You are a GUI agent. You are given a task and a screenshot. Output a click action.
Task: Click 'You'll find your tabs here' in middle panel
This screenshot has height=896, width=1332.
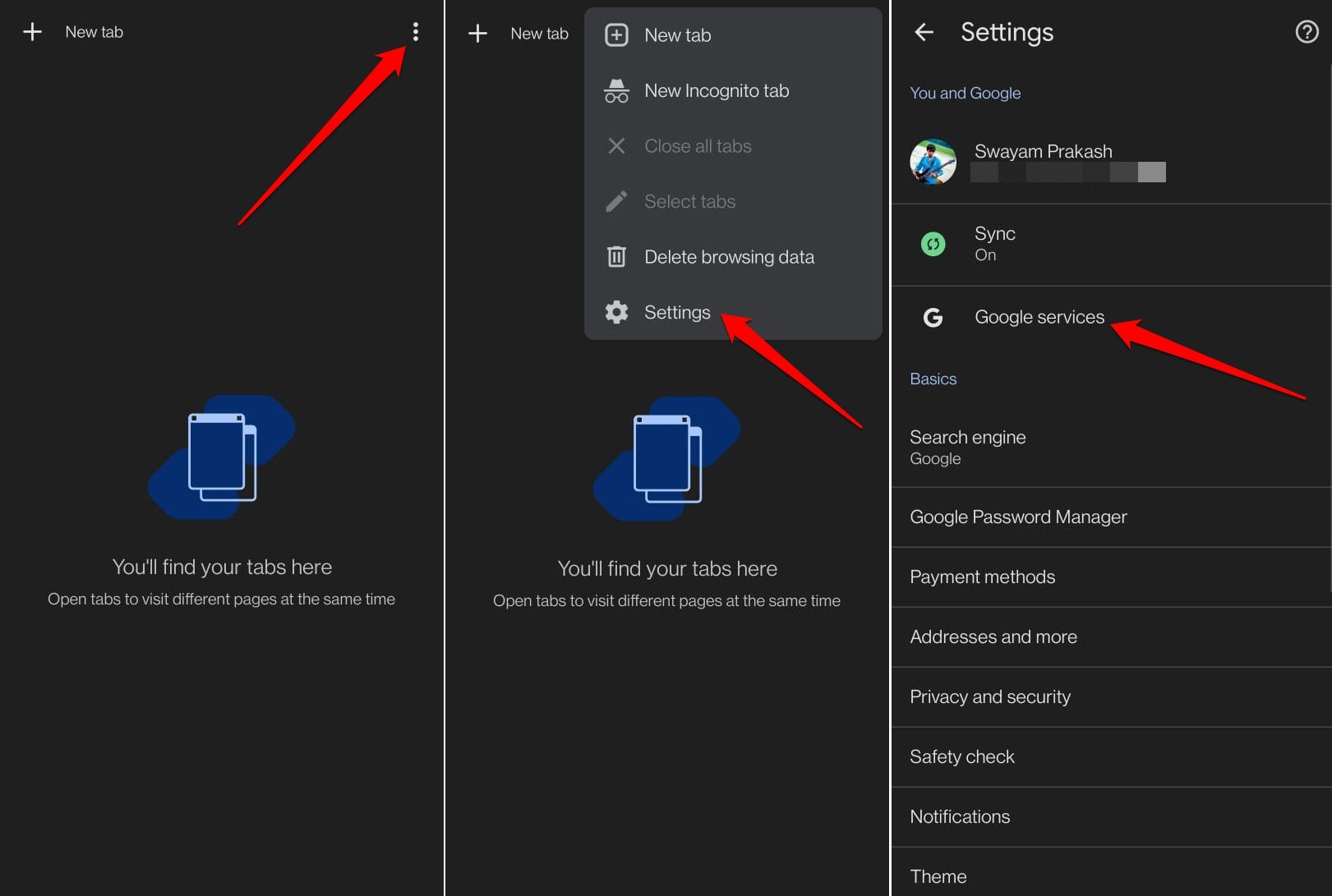click(x=667, y=568)
